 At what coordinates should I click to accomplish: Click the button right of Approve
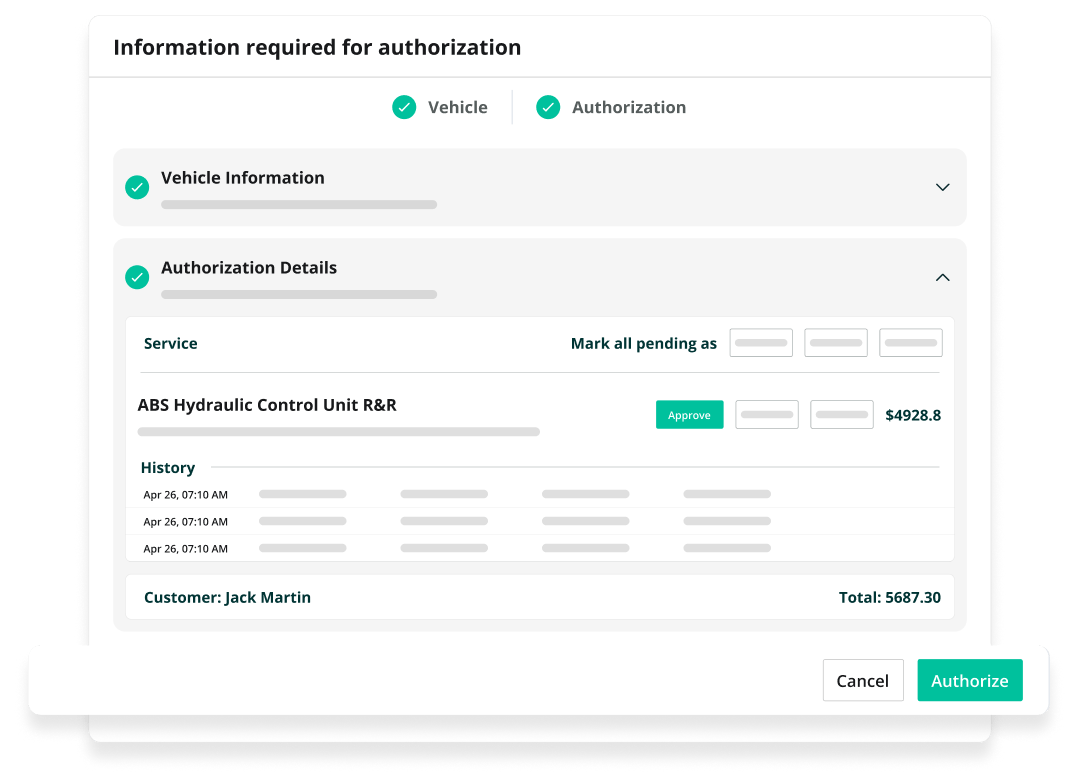click(x=767, y=415)
